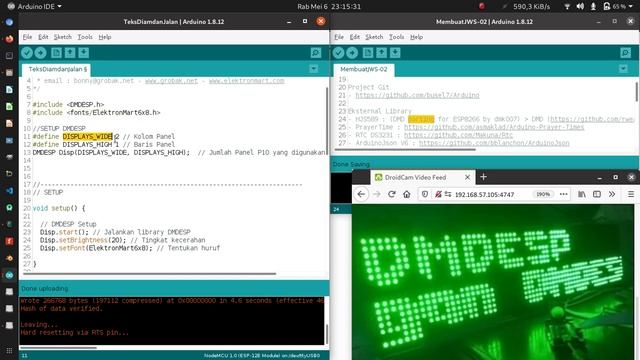
Task: Open Help menu in TeksDiamdanJalan window
Action: pos(104,37)
